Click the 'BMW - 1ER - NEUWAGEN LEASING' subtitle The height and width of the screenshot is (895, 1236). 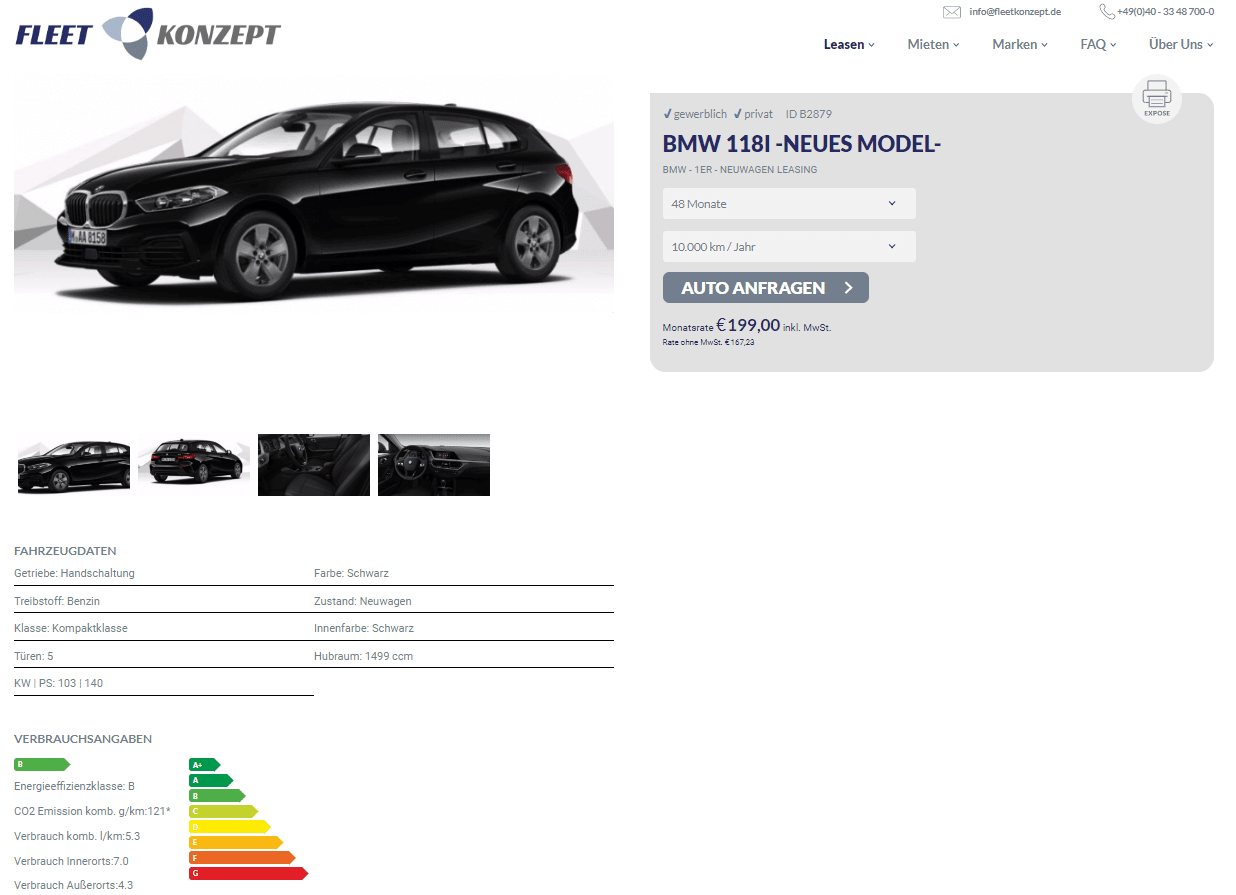pos(740,170)
